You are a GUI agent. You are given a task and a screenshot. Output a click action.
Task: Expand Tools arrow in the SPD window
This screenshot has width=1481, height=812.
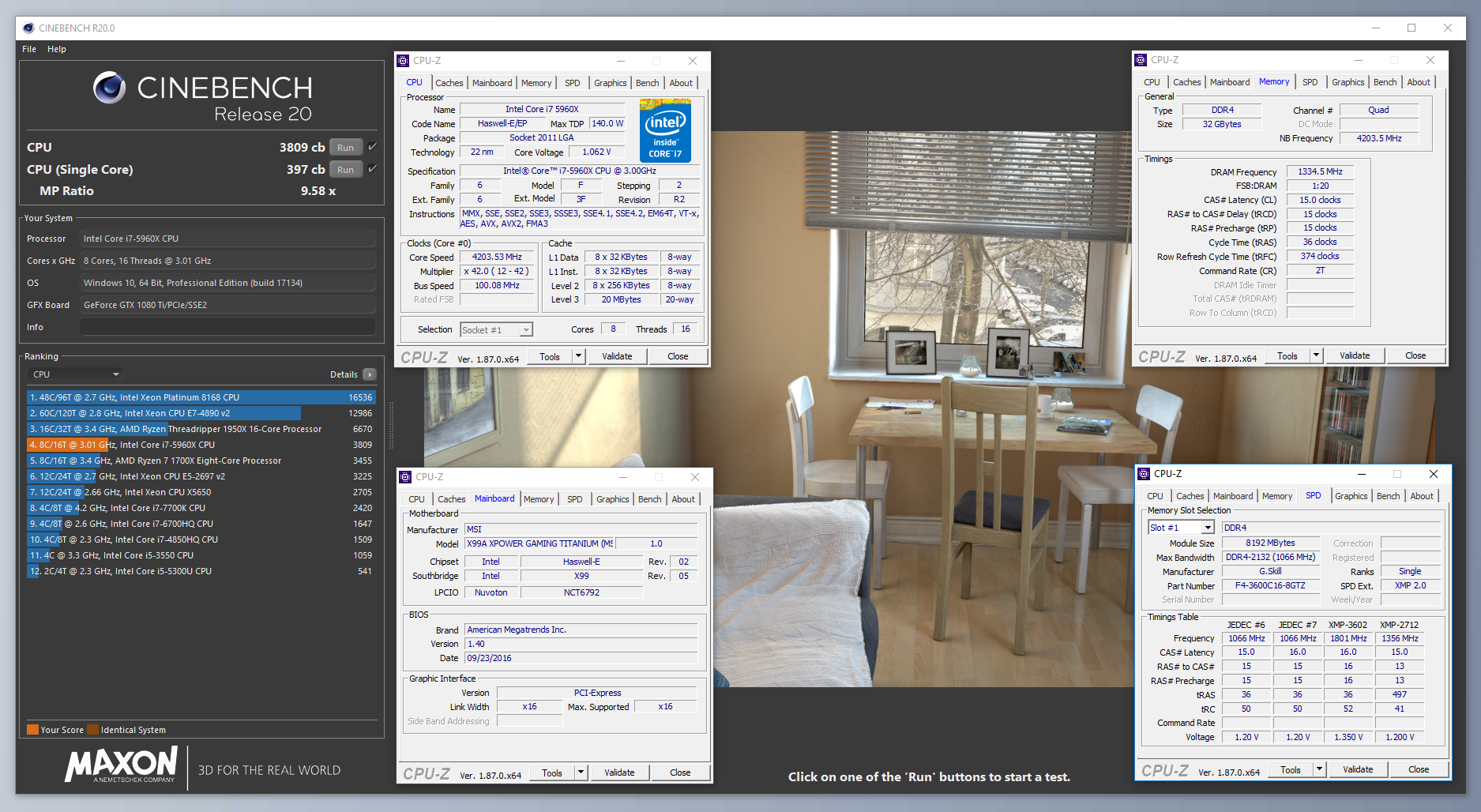tap(1318, 769)
